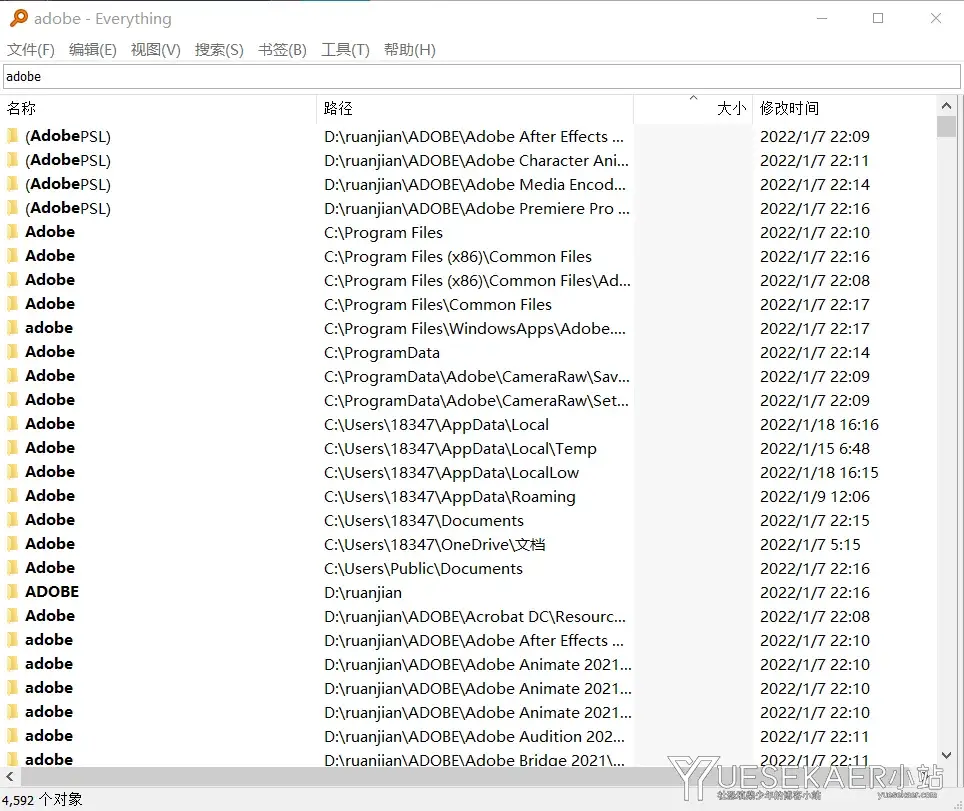Click folder icon of Adobe in OneDrive\文档
964x811 pixels.
point(12,544)
